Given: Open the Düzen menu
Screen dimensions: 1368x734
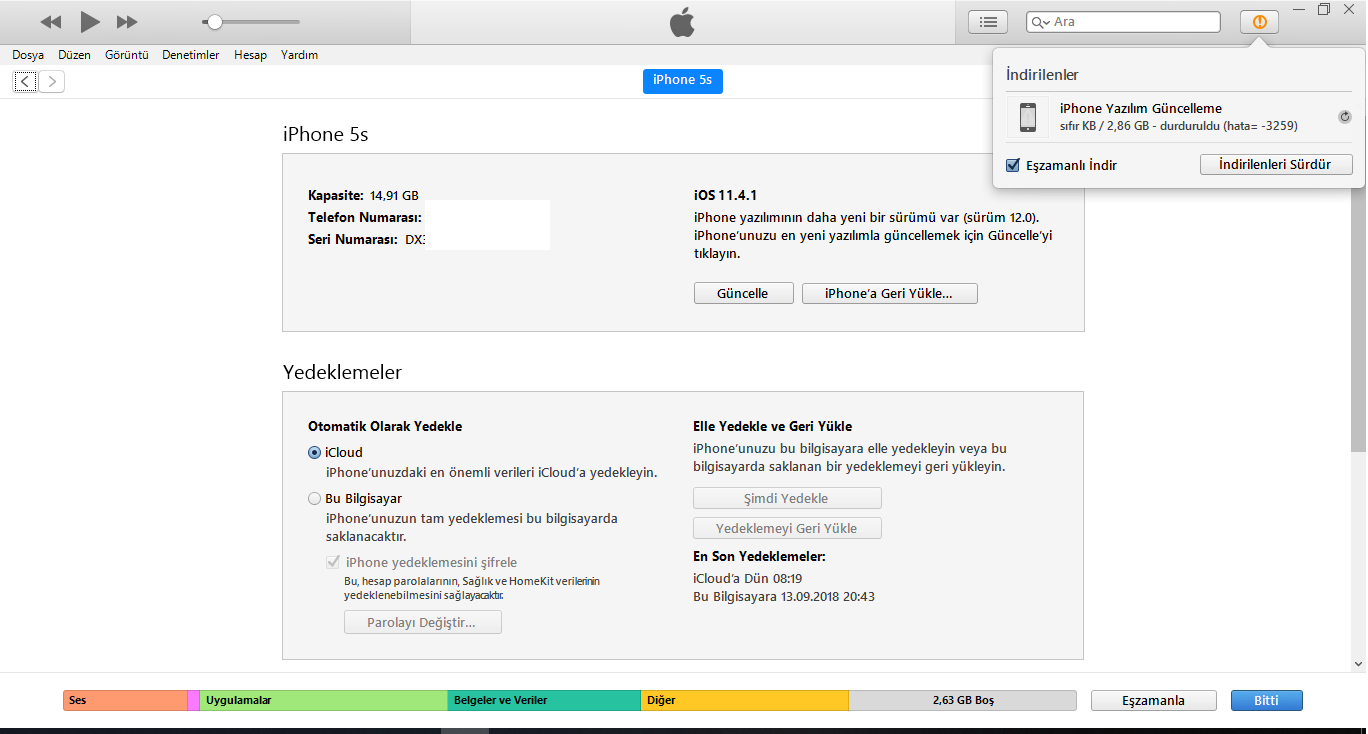Looking at the screenshot, I should pyautogui.click(x=75, y=55).
